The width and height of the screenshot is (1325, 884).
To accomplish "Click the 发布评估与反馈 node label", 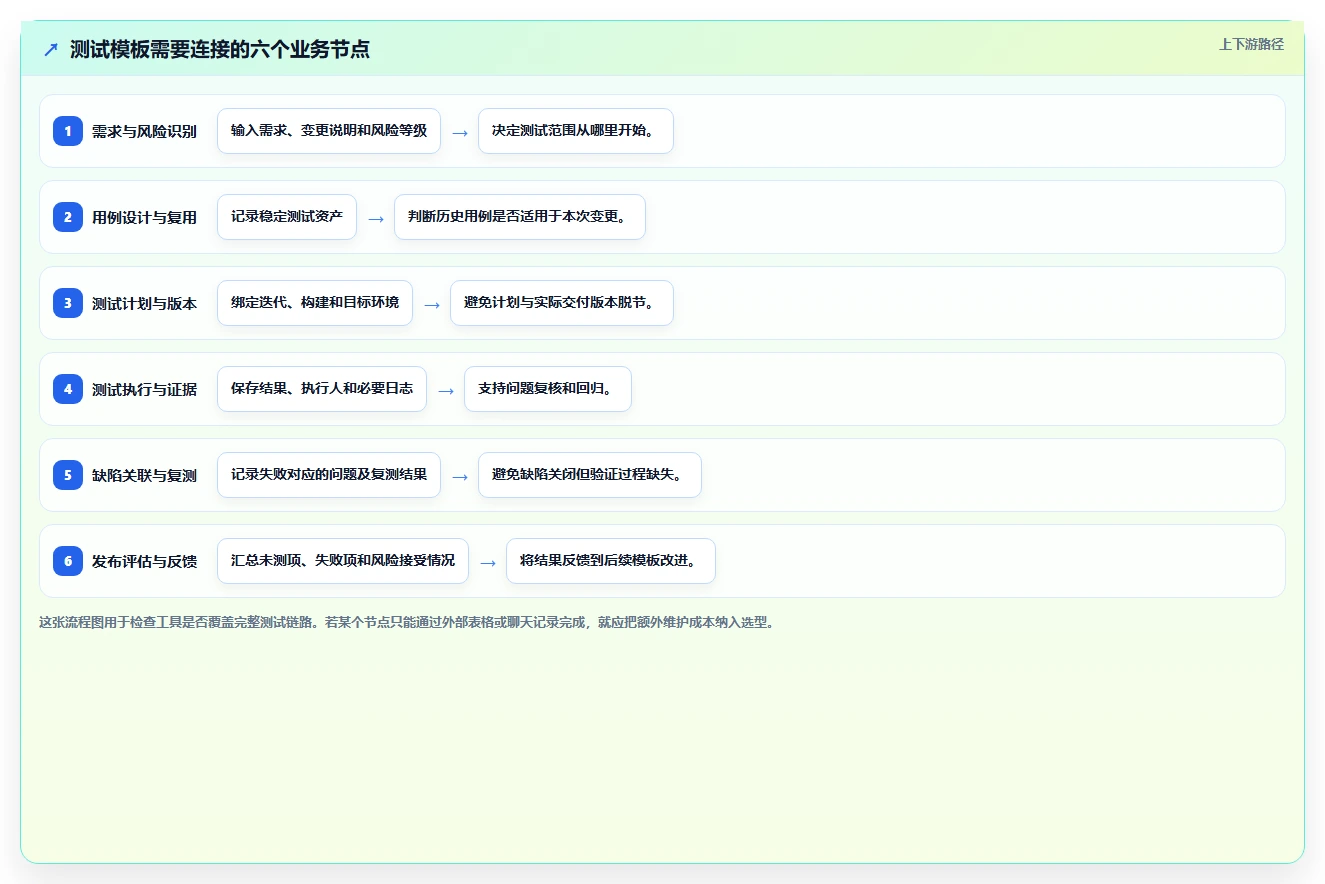I will [144, 561].
